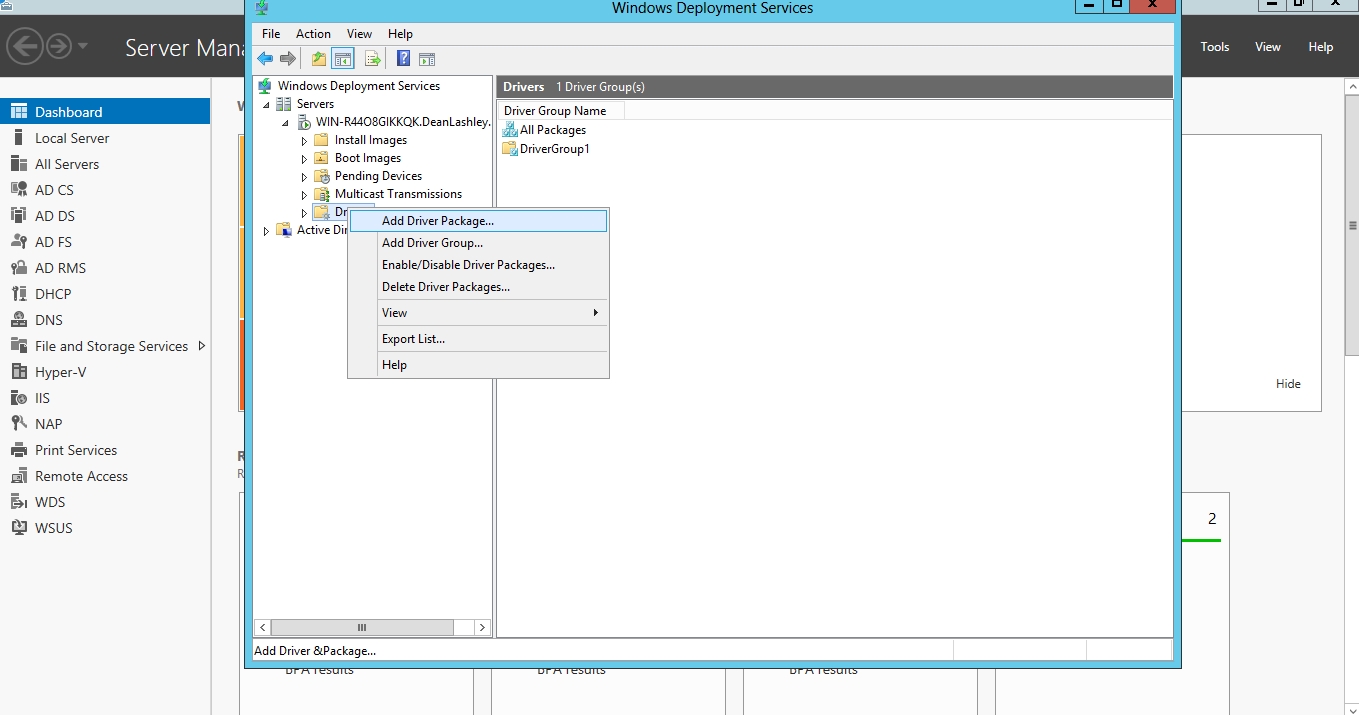The height and width of the screenshot is (715, 1359).
Task: Expand the Install Images node
Action: pos(304,141)
